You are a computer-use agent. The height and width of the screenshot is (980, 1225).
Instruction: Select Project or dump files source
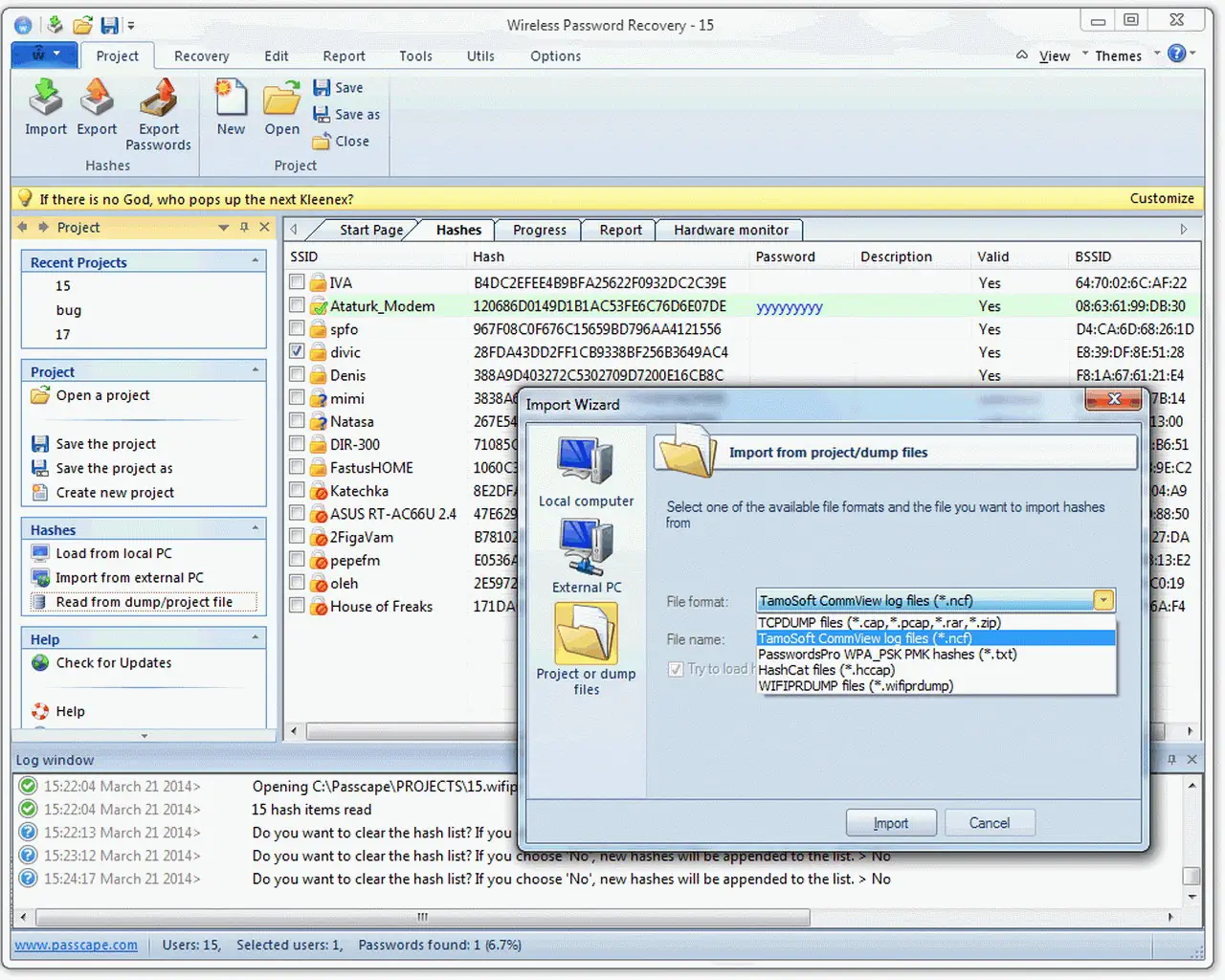(x=586, y=649)
